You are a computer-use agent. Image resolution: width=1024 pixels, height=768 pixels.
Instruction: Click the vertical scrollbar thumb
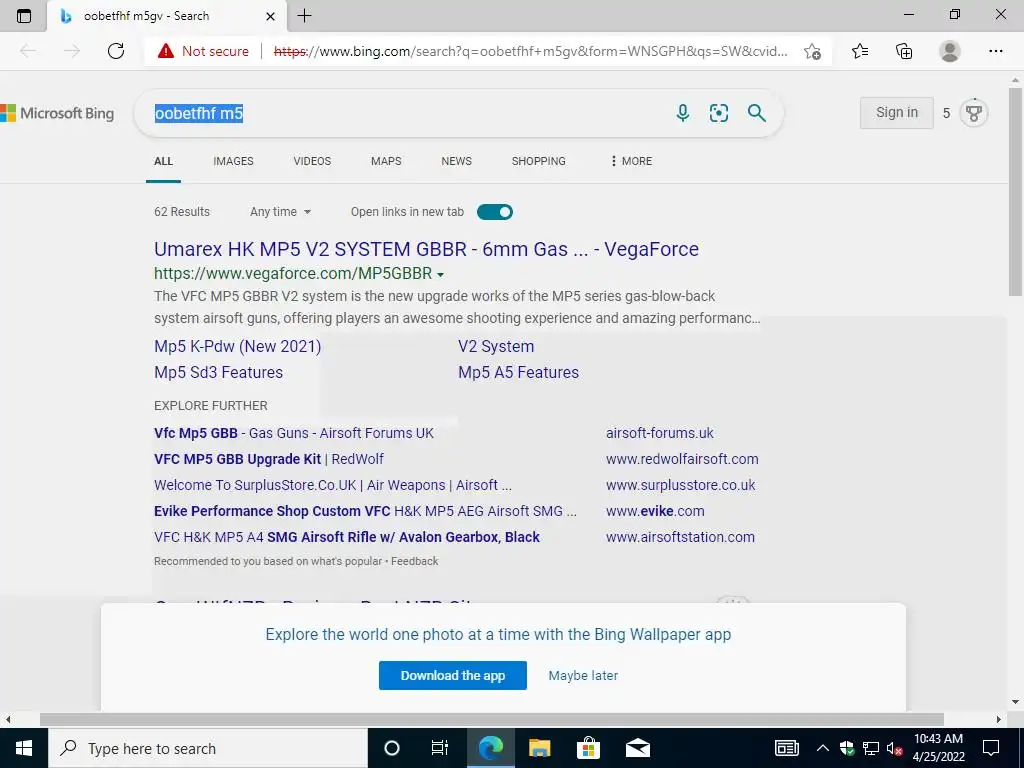[1016, 191]
